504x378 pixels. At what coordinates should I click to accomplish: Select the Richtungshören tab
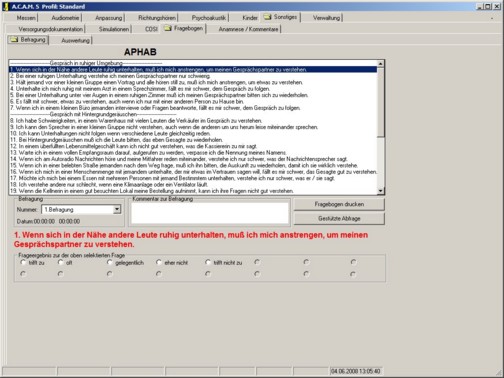(x=157, y=18)
